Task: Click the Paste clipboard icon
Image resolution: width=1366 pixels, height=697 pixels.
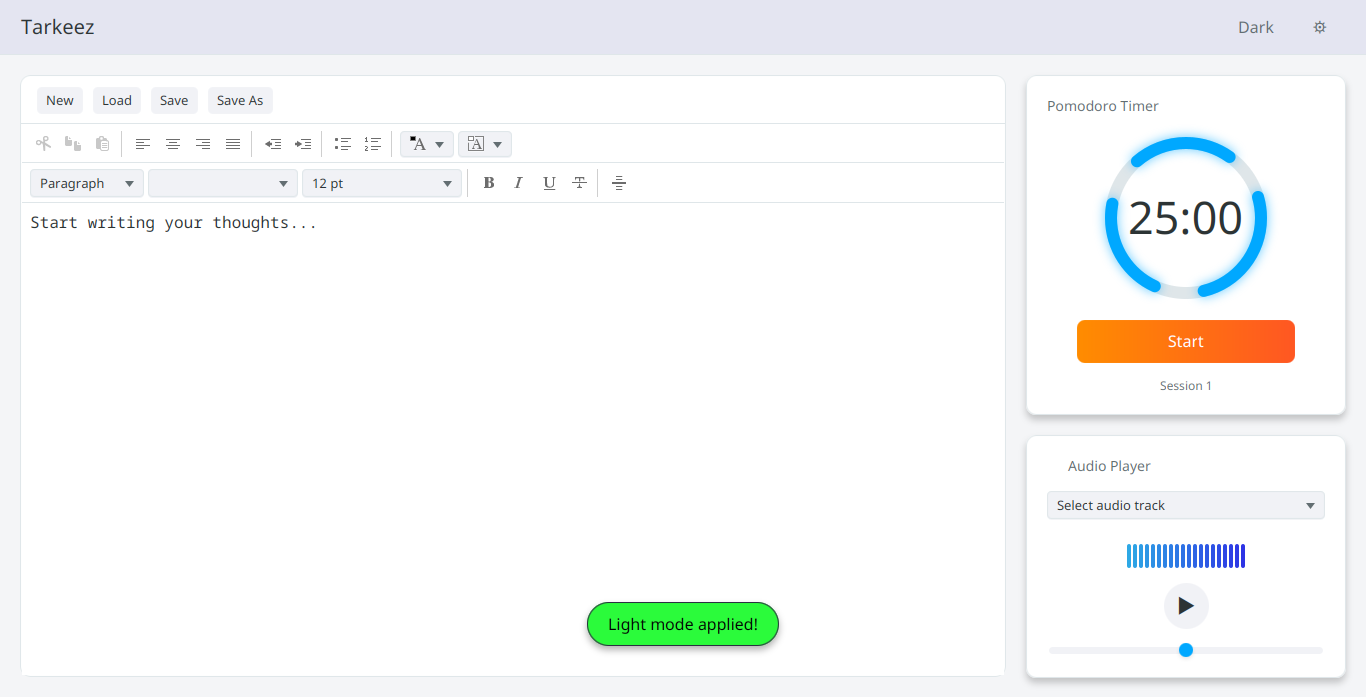Action: (102, 144)
